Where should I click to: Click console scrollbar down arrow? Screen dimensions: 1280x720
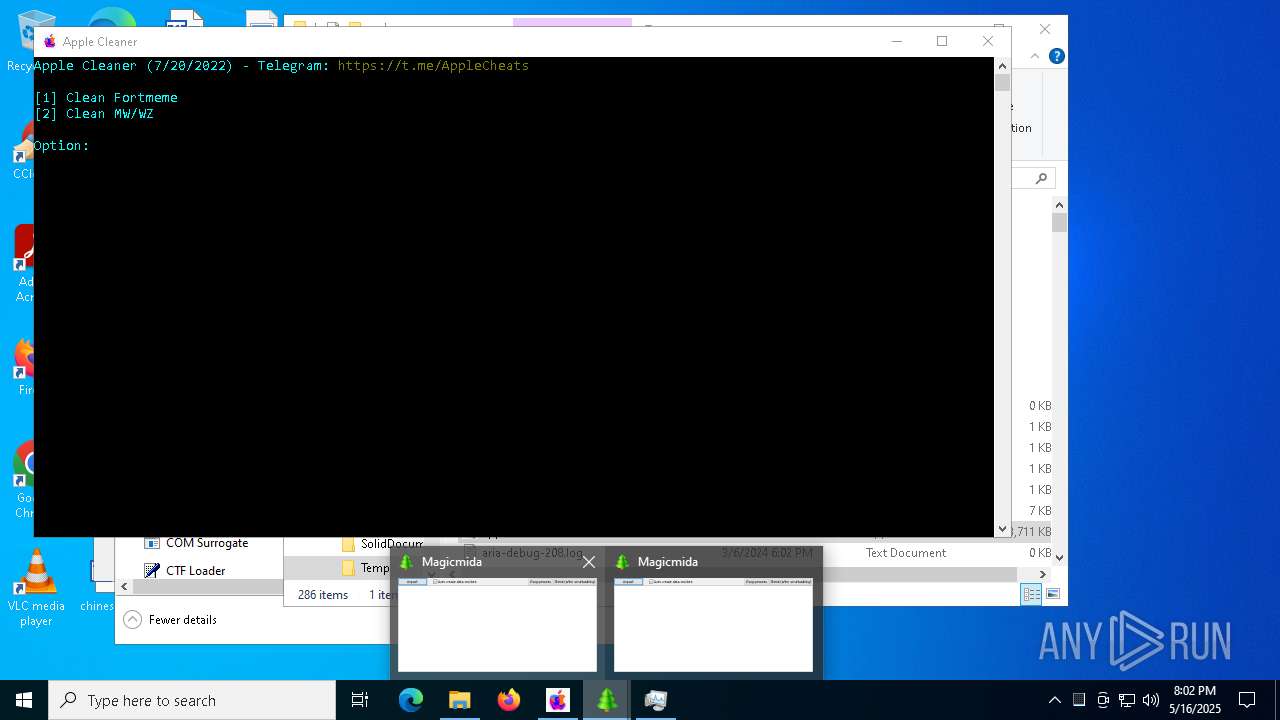[x=1002, y=529]
